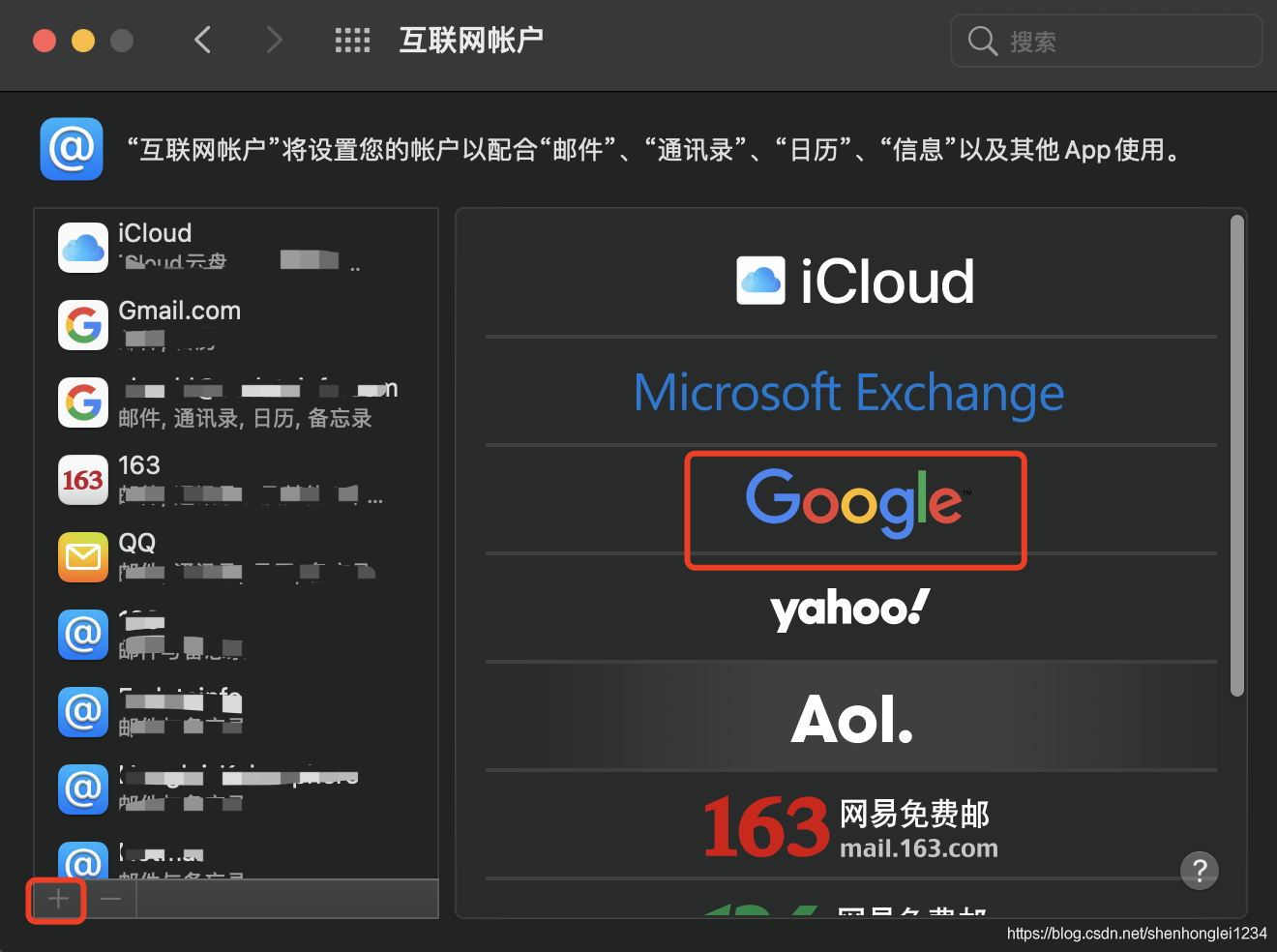Viewport: 1277px width, 952px height.
Task: Click the iCloud cloud icon in the account list
Action: [x=83, y=248]
